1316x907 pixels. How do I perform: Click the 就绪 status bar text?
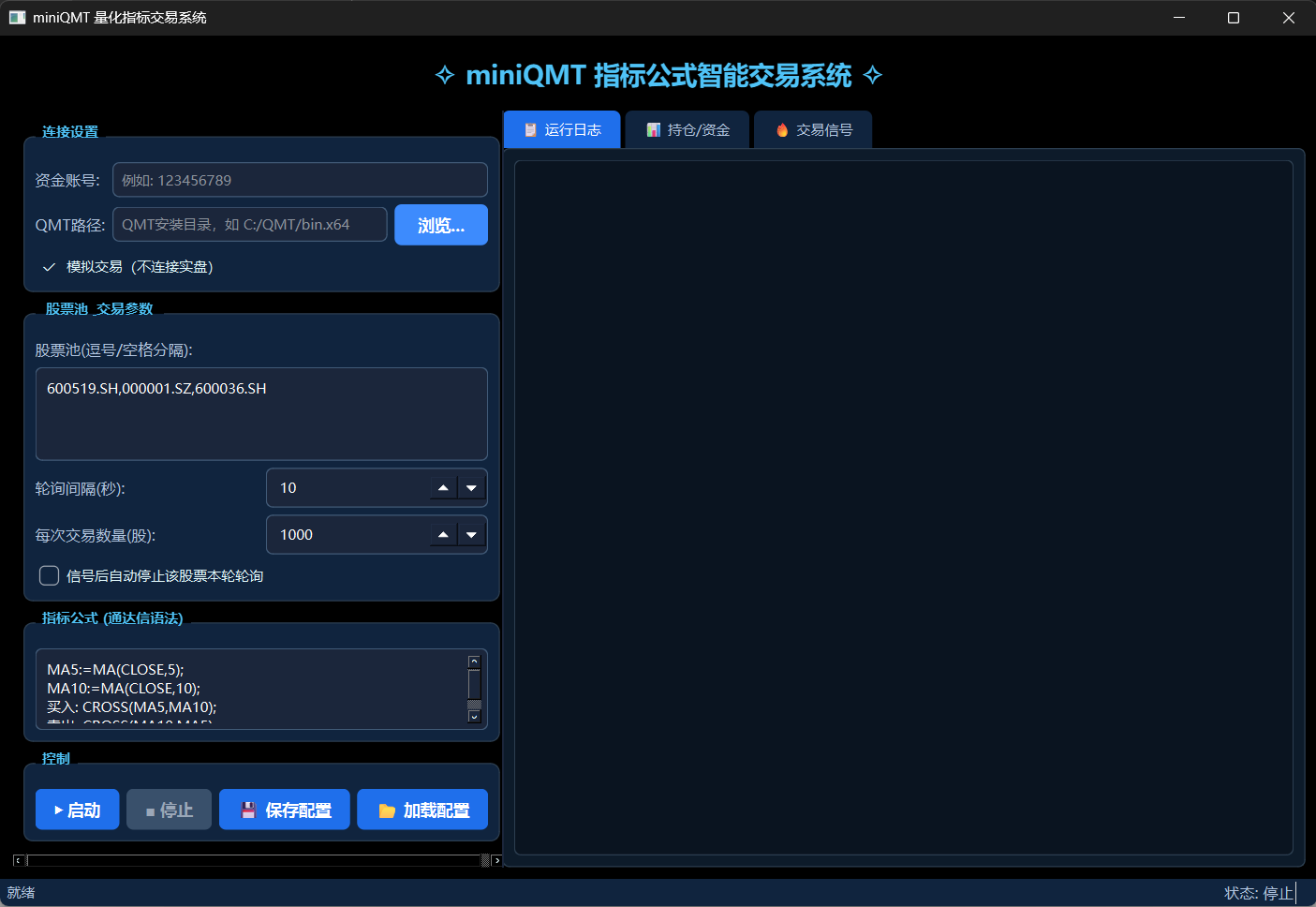(21, 893)
